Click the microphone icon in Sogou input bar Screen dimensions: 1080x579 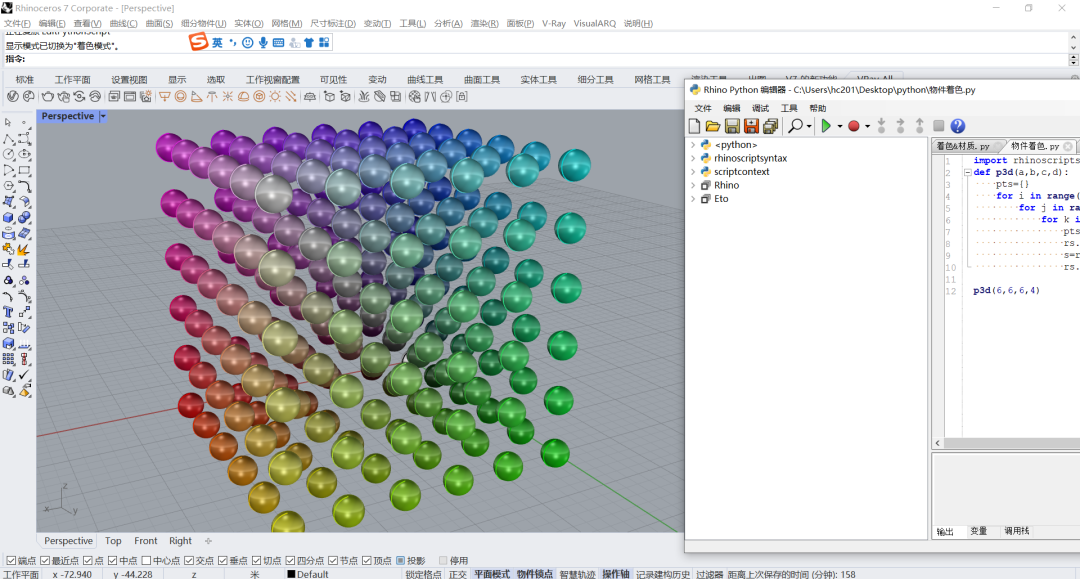tap(263, 43)
